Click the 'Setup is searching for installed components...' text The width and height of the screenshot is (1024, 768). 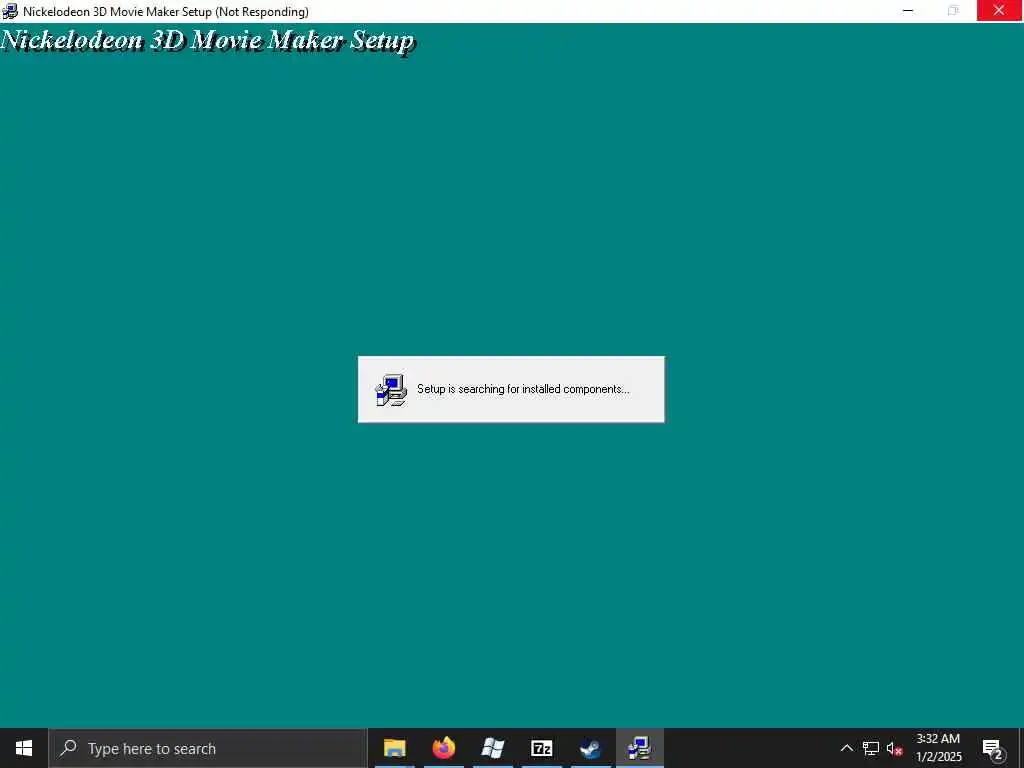pyautogui.click(x=523, y=389)
